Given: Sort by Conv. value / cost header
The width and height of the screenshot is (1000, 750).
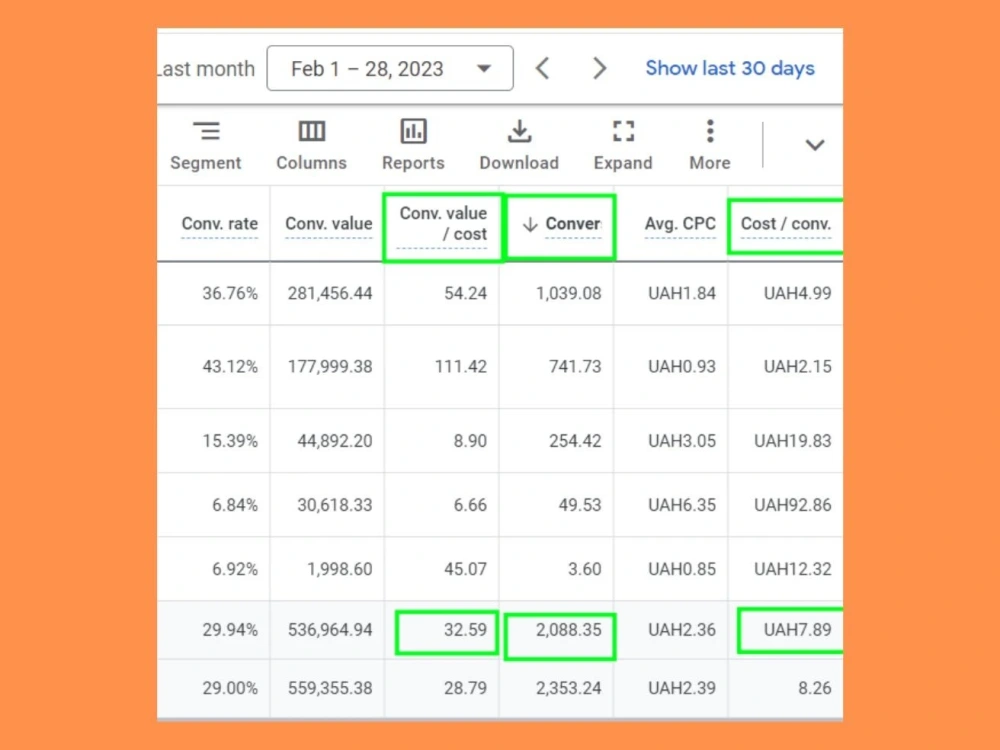Looking at the screenshot, I should [x=443, y=224].
